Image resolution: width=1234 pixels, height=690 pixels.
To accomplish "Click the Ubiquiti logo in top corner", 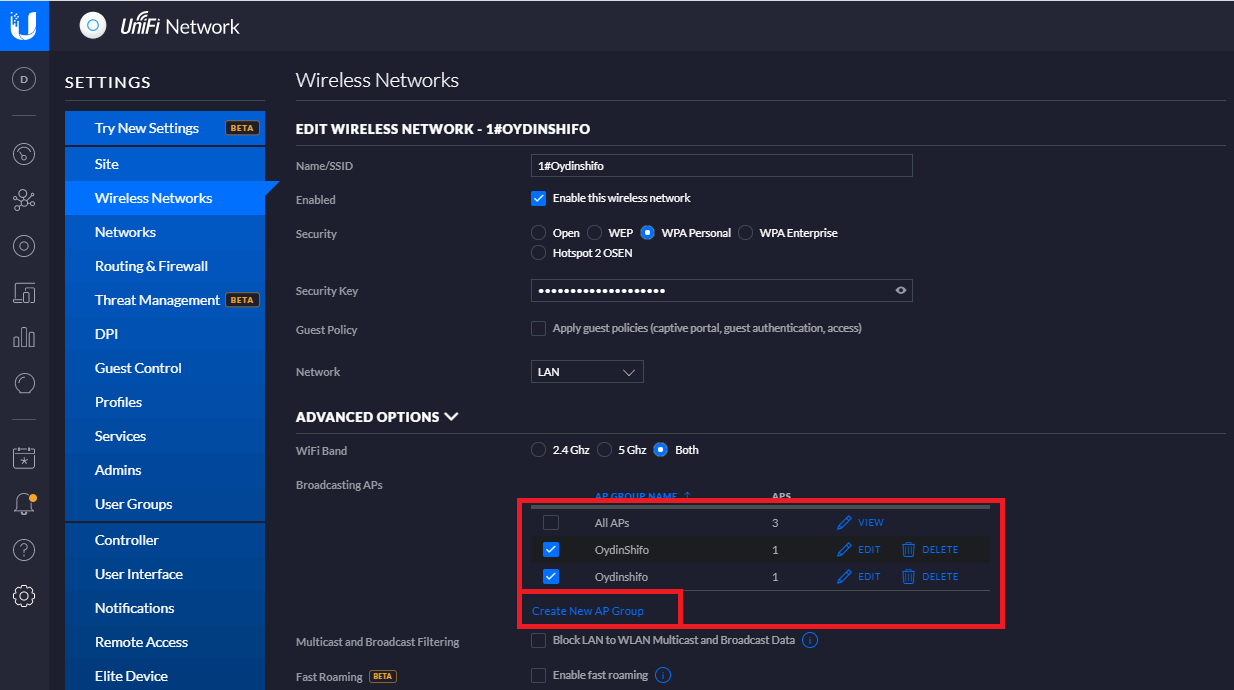I will point(24,25).
